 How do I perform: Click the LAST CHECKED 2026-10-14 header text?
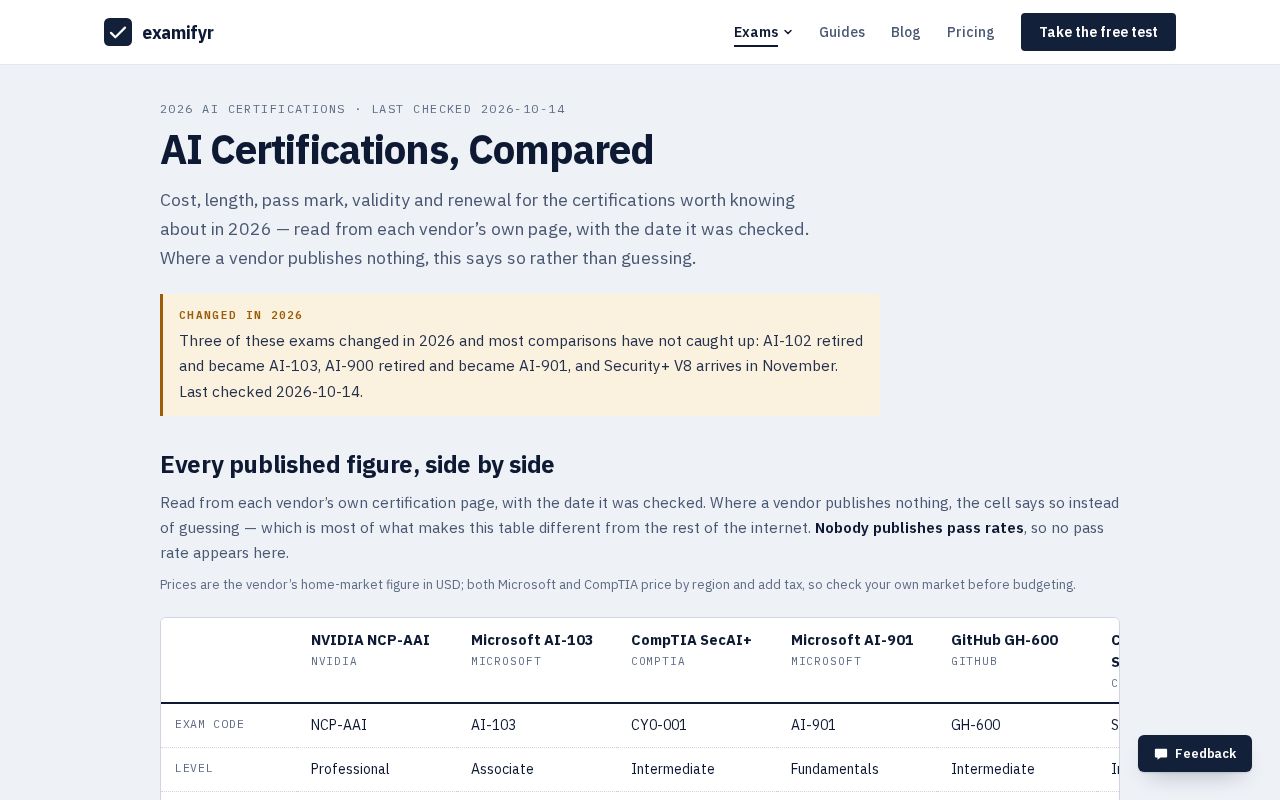(468, 109)
